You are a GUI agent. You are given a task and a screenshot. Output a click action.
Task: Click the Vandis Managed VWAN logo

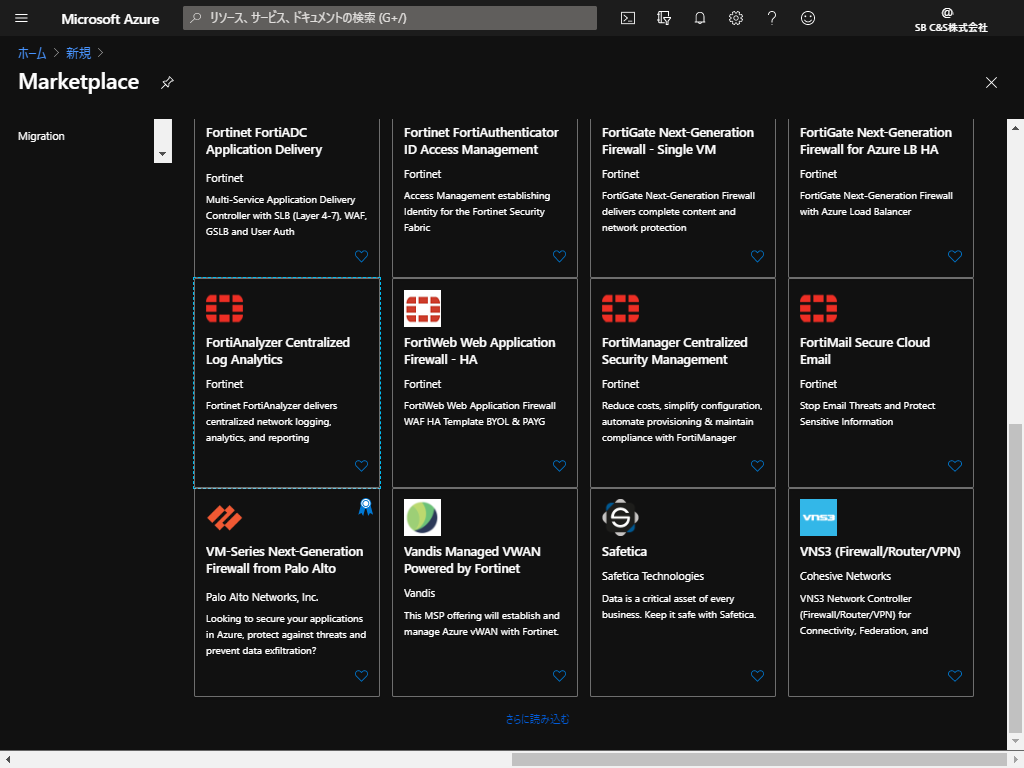(x=423, y=518)
